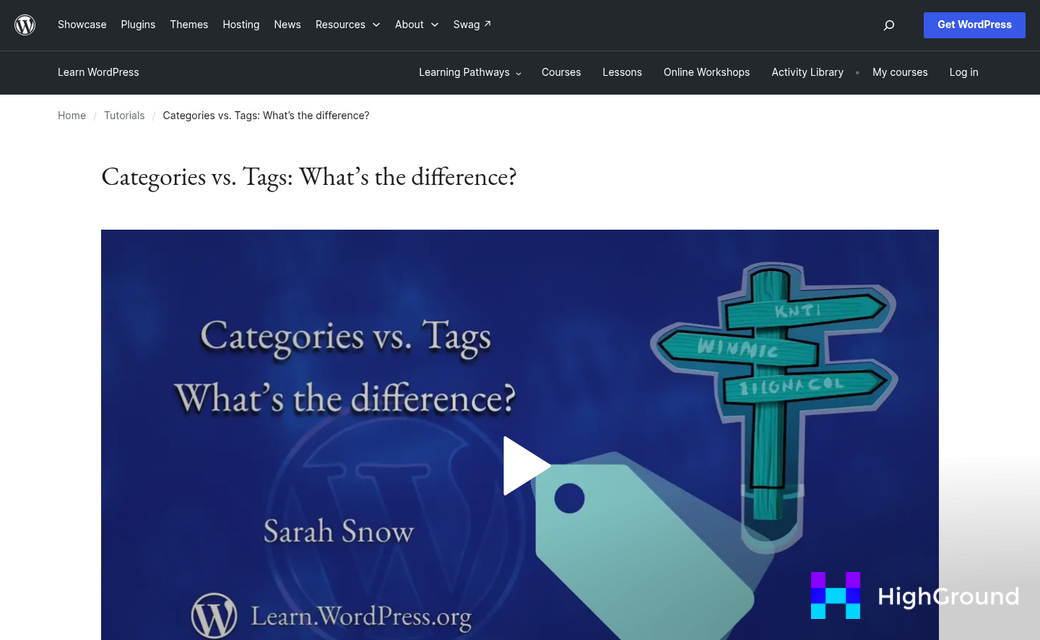This screenshot has height=640, width=1040.
Task: Click the Tutorials breadcrumb link
Action: point(124,115)
